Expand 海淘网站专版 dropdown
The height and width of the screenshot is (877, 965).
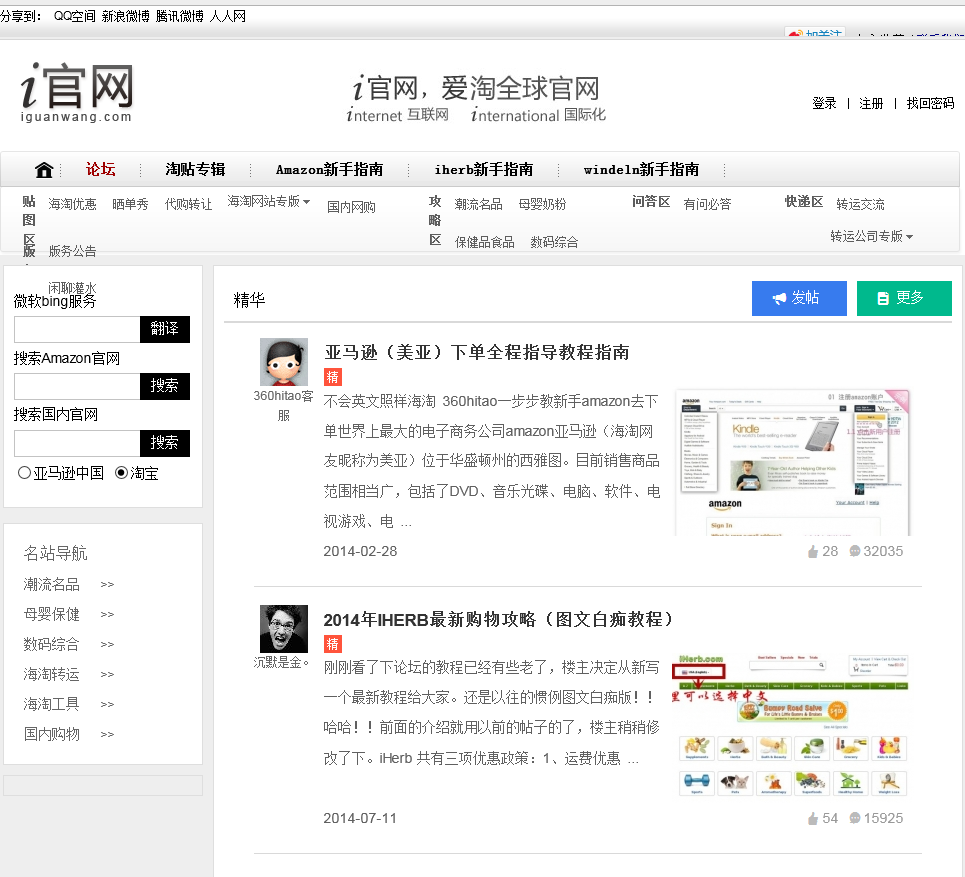coord(268,201)
